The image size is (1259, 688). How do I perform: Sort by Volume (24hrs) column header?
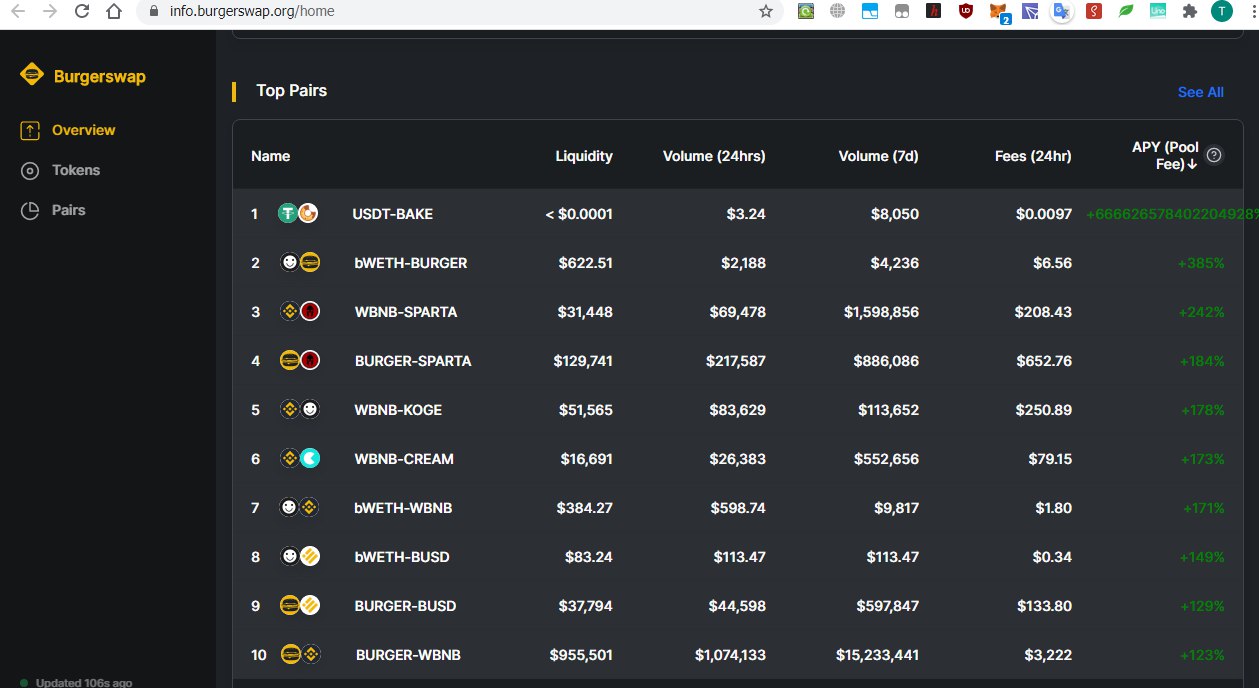click(714, 156)
